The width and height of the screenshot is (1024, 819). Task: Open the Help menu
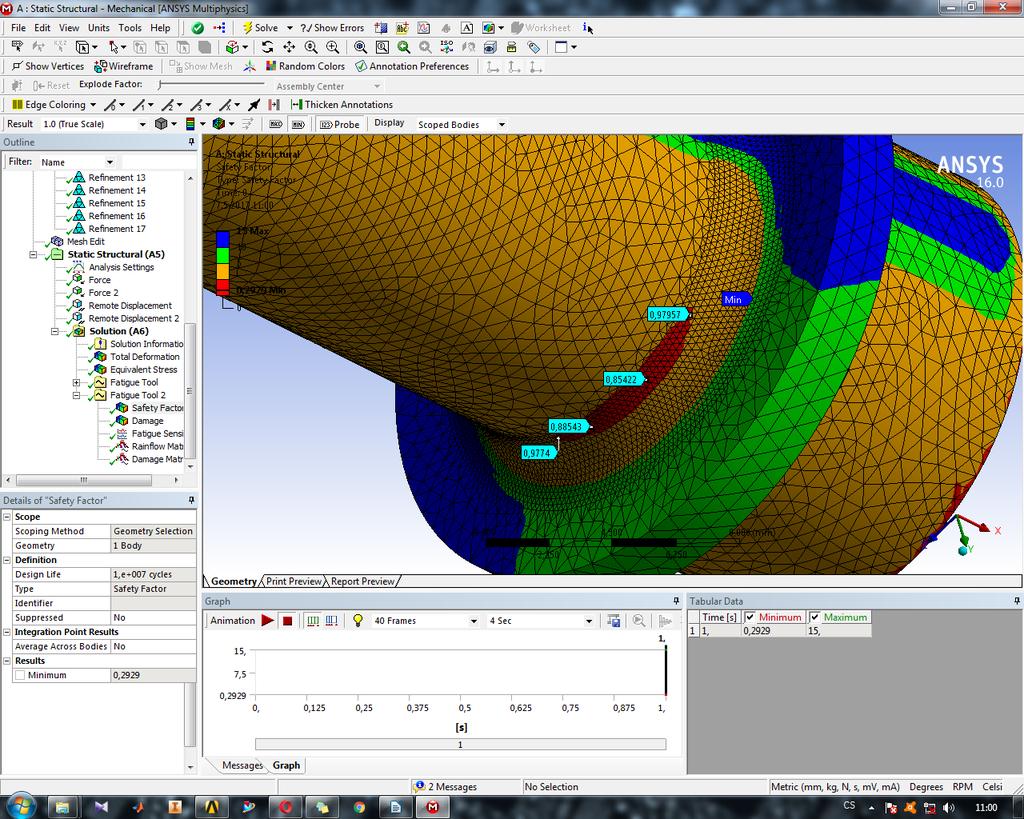160,27
